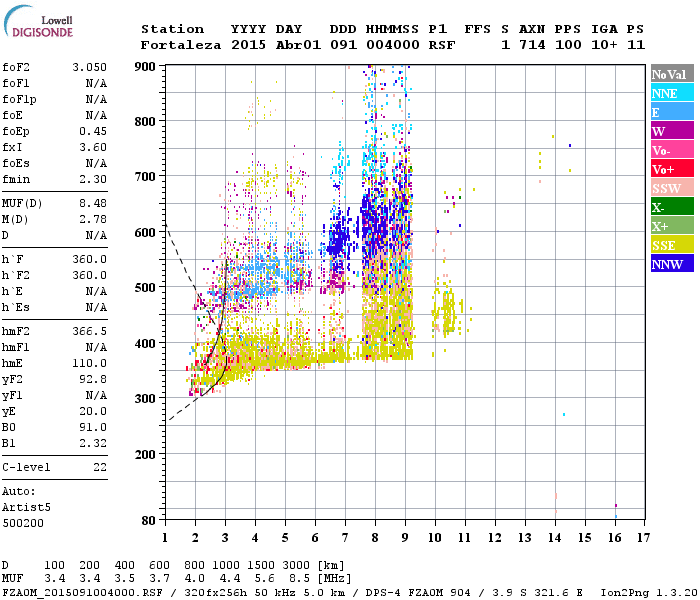
Task: Click the MUF row value 5.6
Action: [x=264, y=579]
